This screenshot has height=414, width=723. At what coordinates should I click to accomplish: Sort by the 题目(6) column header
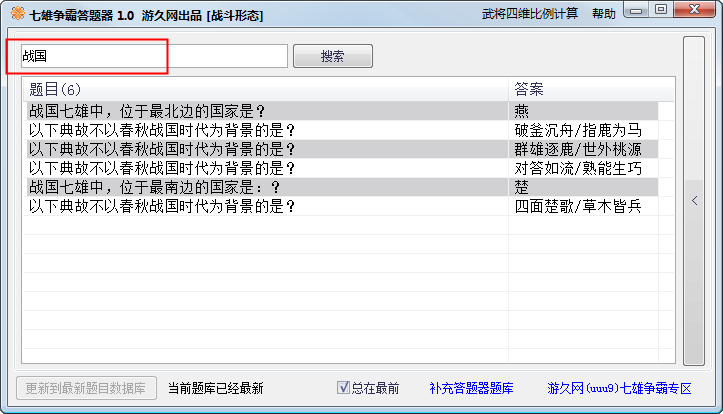[266, 89]
